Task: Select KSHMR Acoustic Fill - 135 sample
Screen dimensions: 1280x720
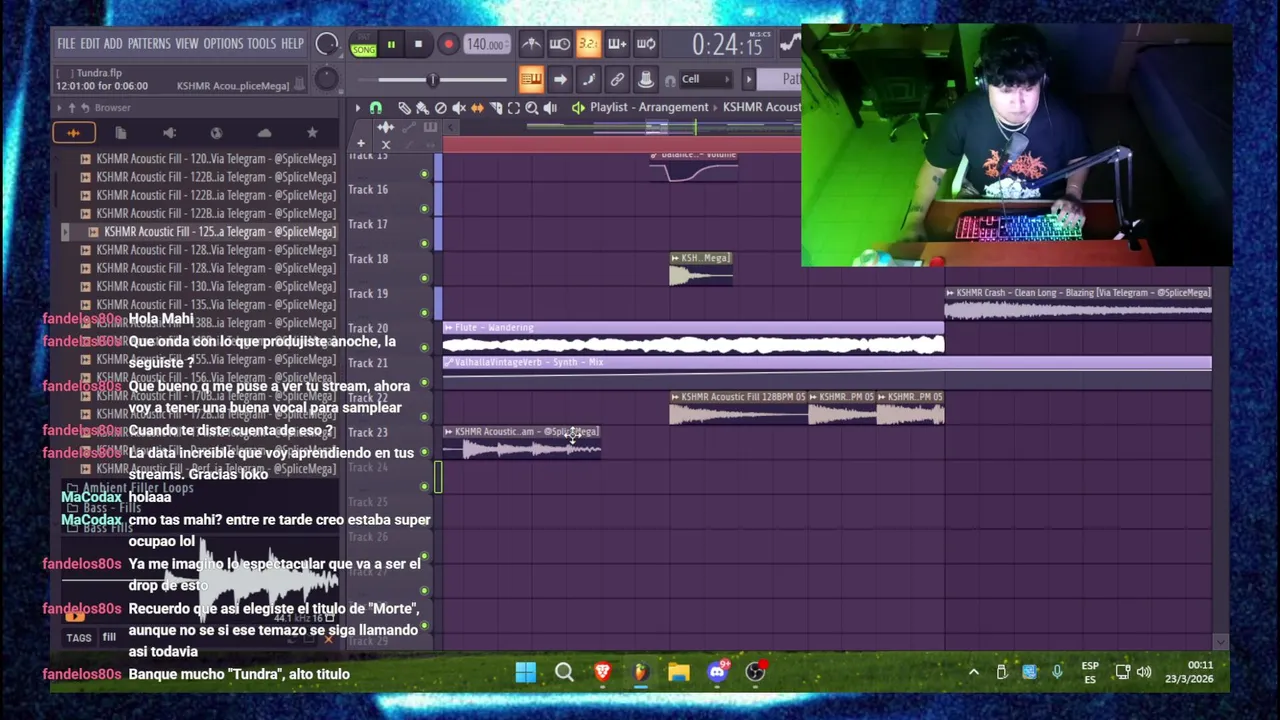Action: pos(208,304)
